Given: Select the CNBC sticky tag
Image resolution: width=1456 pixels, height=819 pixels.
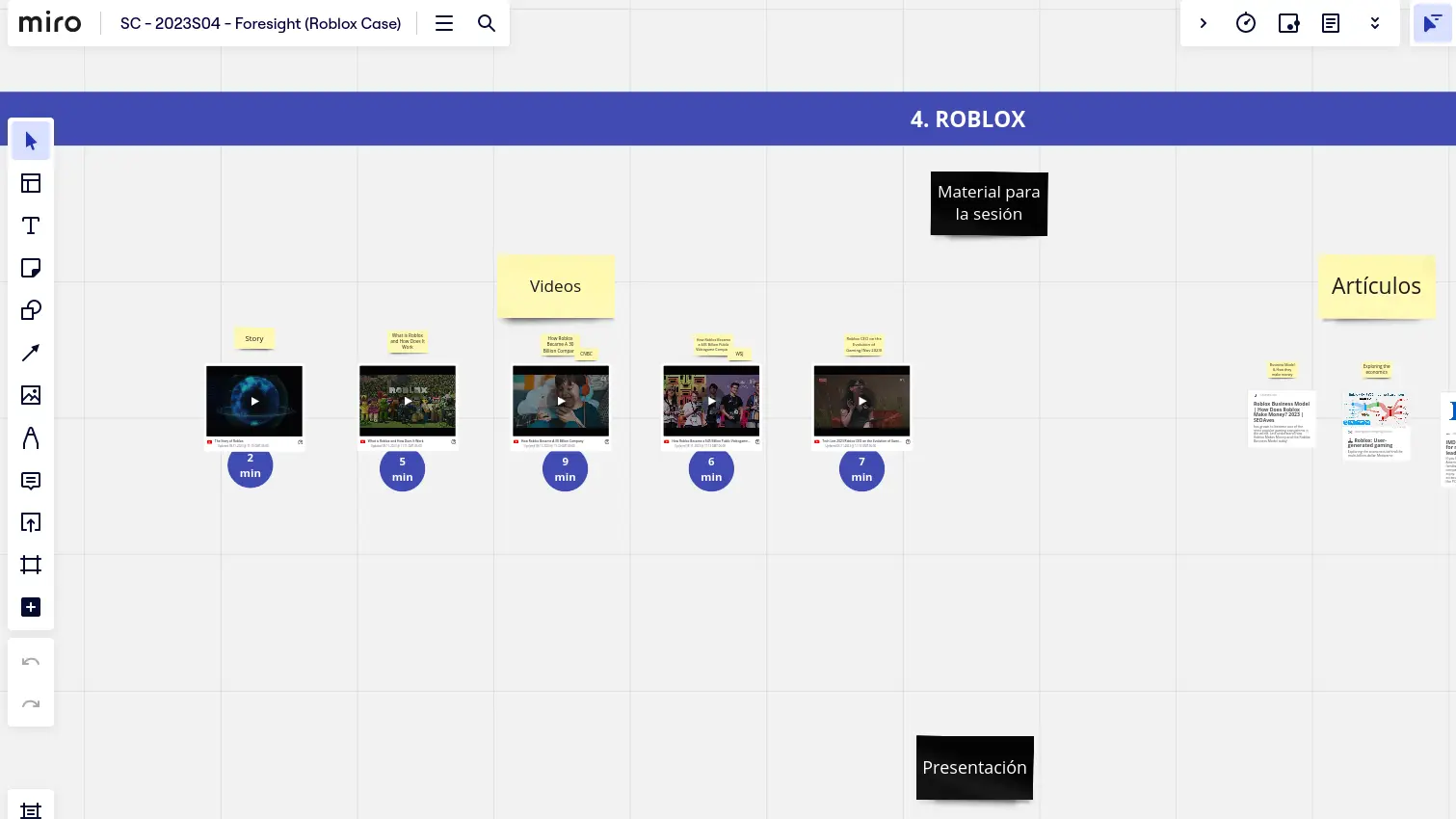Looking at the screenshot, I should point(587,354).
